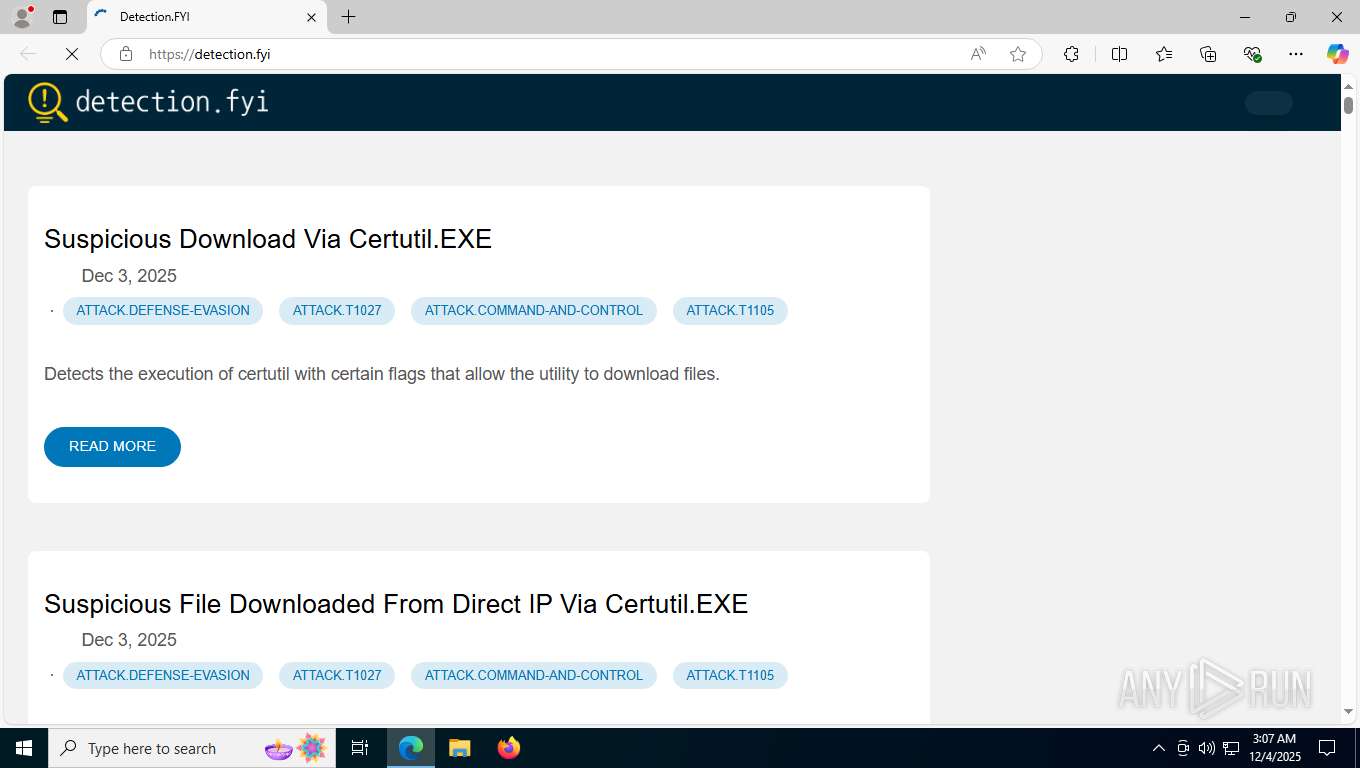Click the Dec 3, 2025 date on second card
Viewport: 1360px width, 768px height.
click(x=129, y=640)
